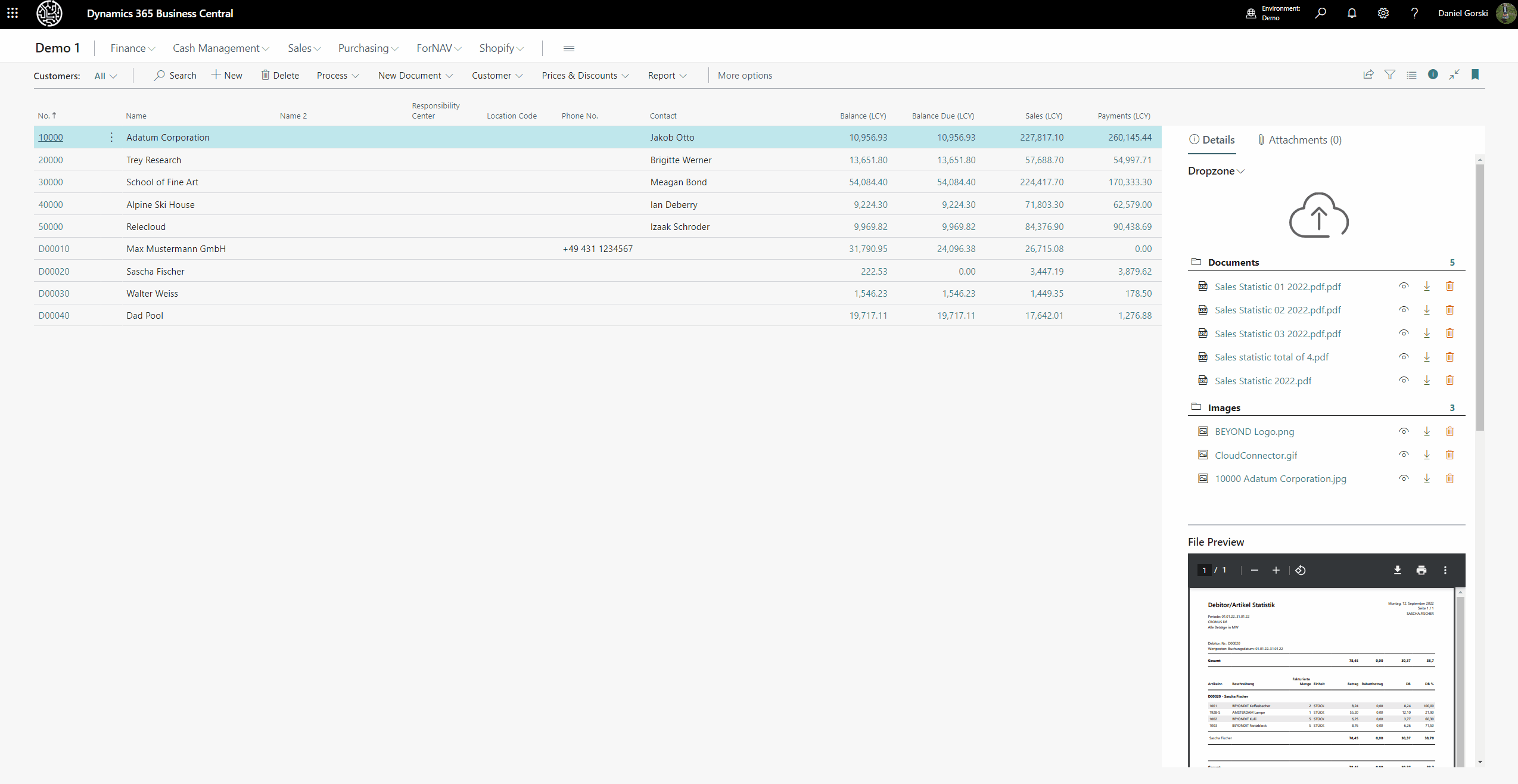Toggle the FactBox info pane
Screen dimensions: 1518x784
point(1433,75)
